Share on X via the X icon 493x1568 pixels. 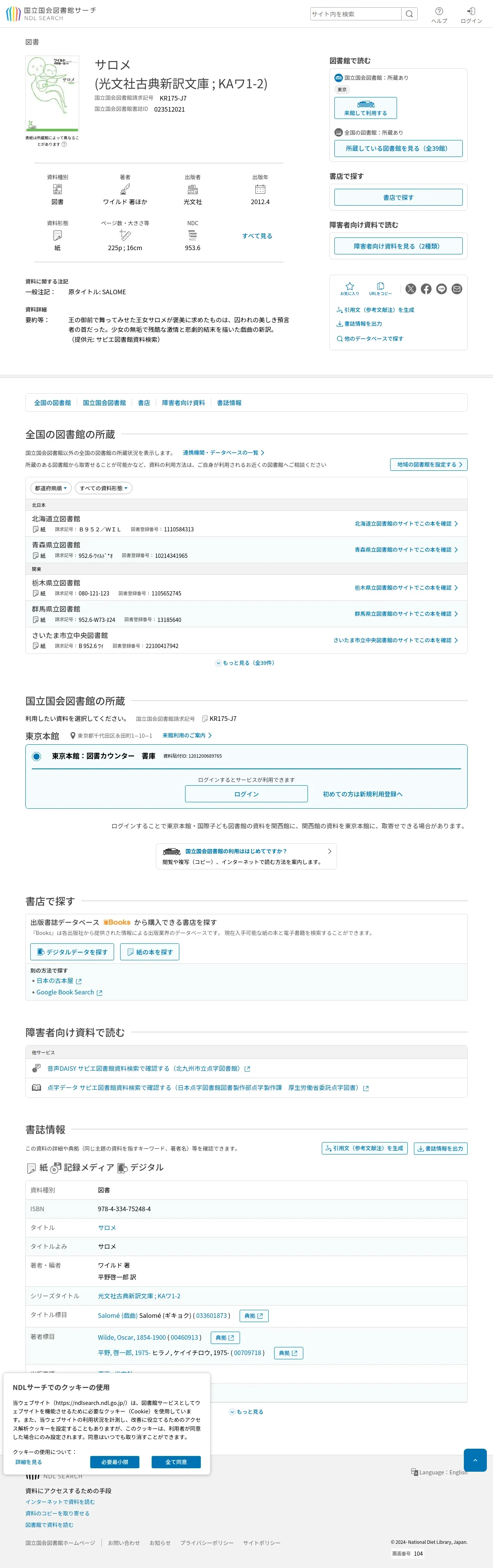(x=411, y=289)
